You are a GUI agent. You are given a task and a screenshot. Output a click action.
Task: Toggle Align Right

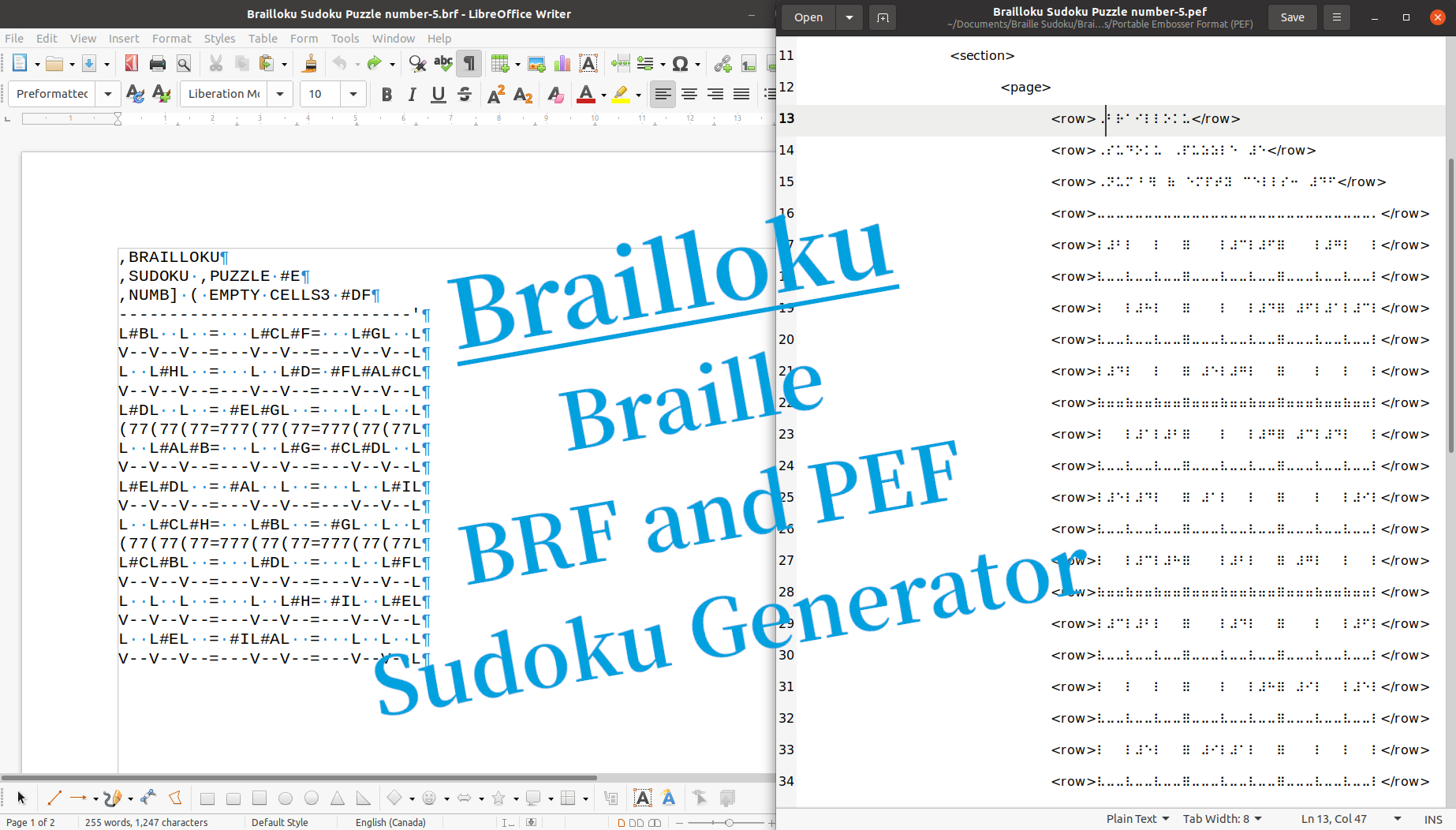point(715,95)
